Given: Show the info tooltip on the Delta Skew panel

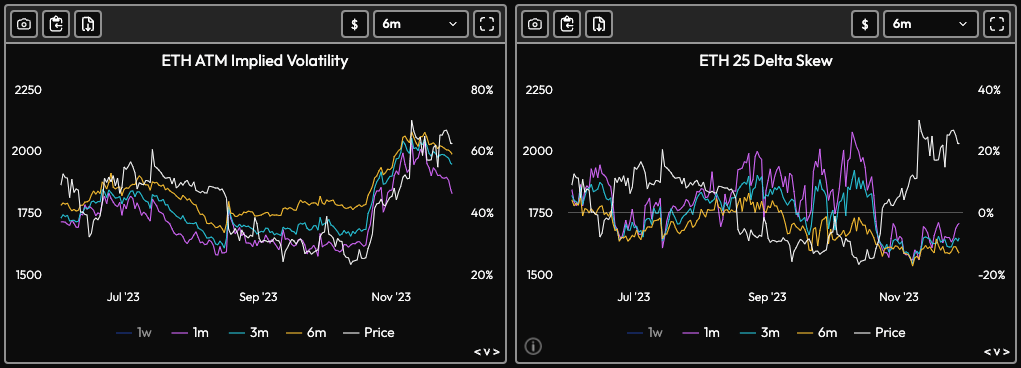Looking at the screenshot, I should (533, 346).
